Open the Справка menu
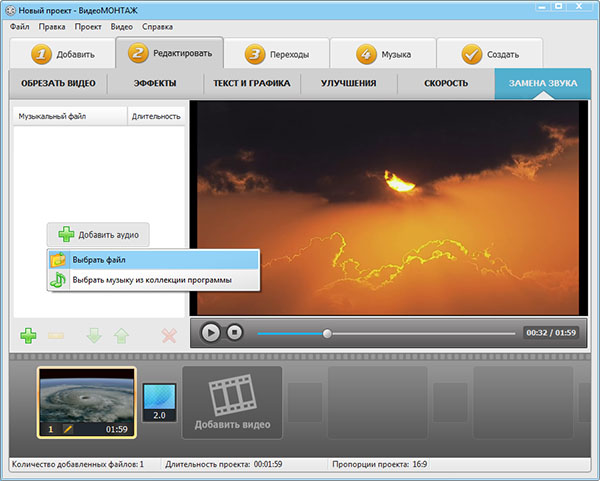600x481 pixels. [157, 27]
